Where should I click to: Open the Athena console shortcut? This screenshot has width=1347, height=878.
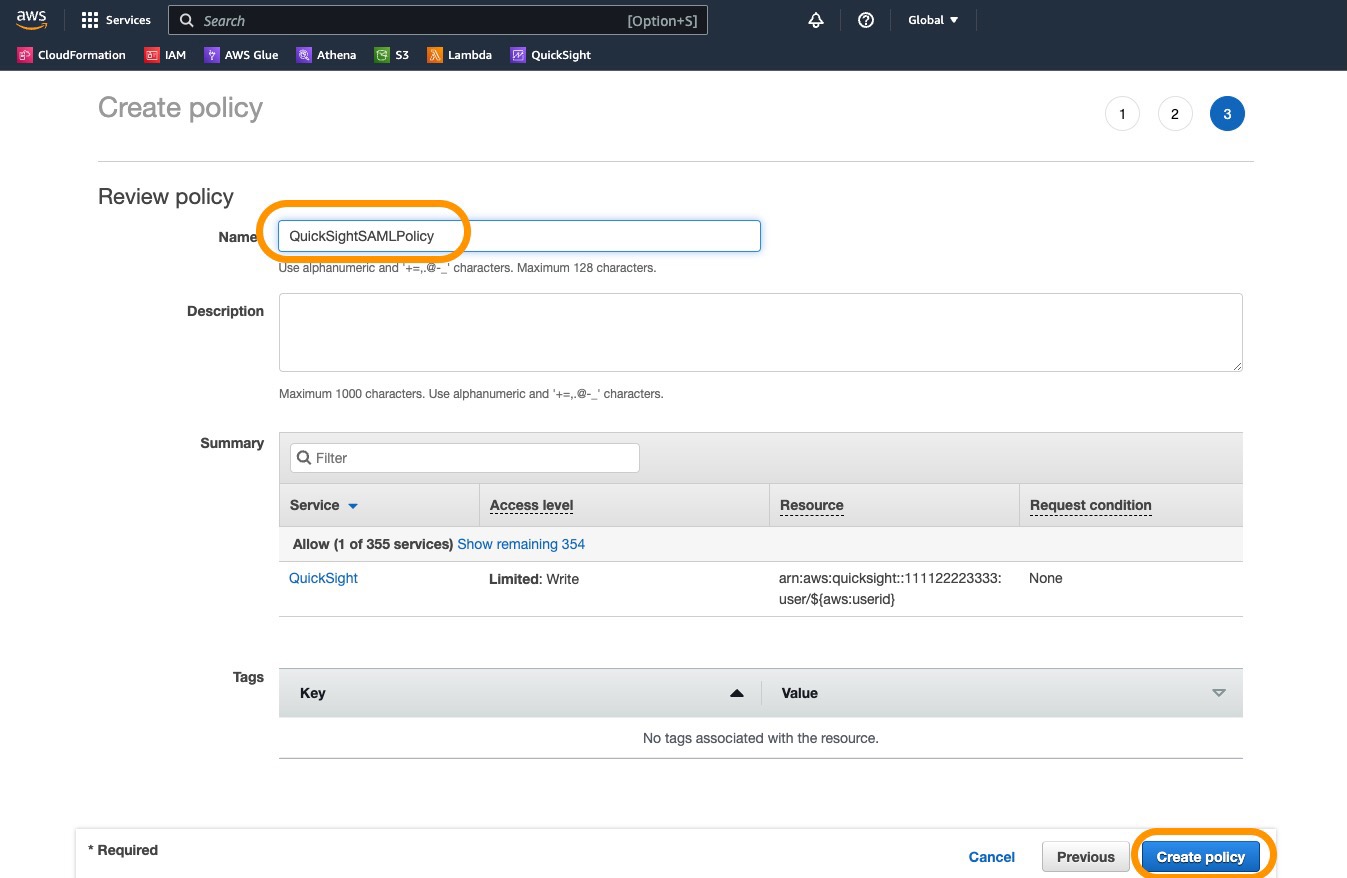[327, 55]
